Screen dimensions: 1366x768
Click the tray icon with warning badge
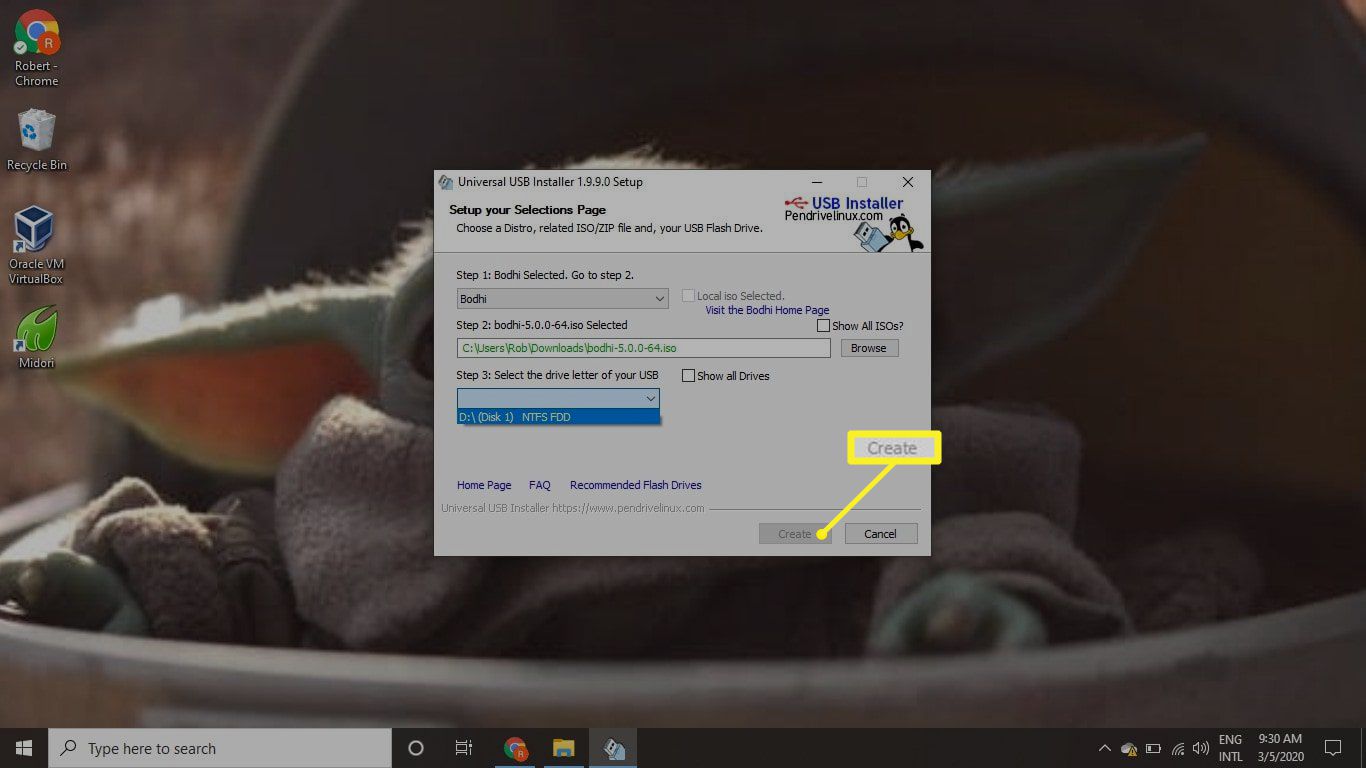(1129, 748)
